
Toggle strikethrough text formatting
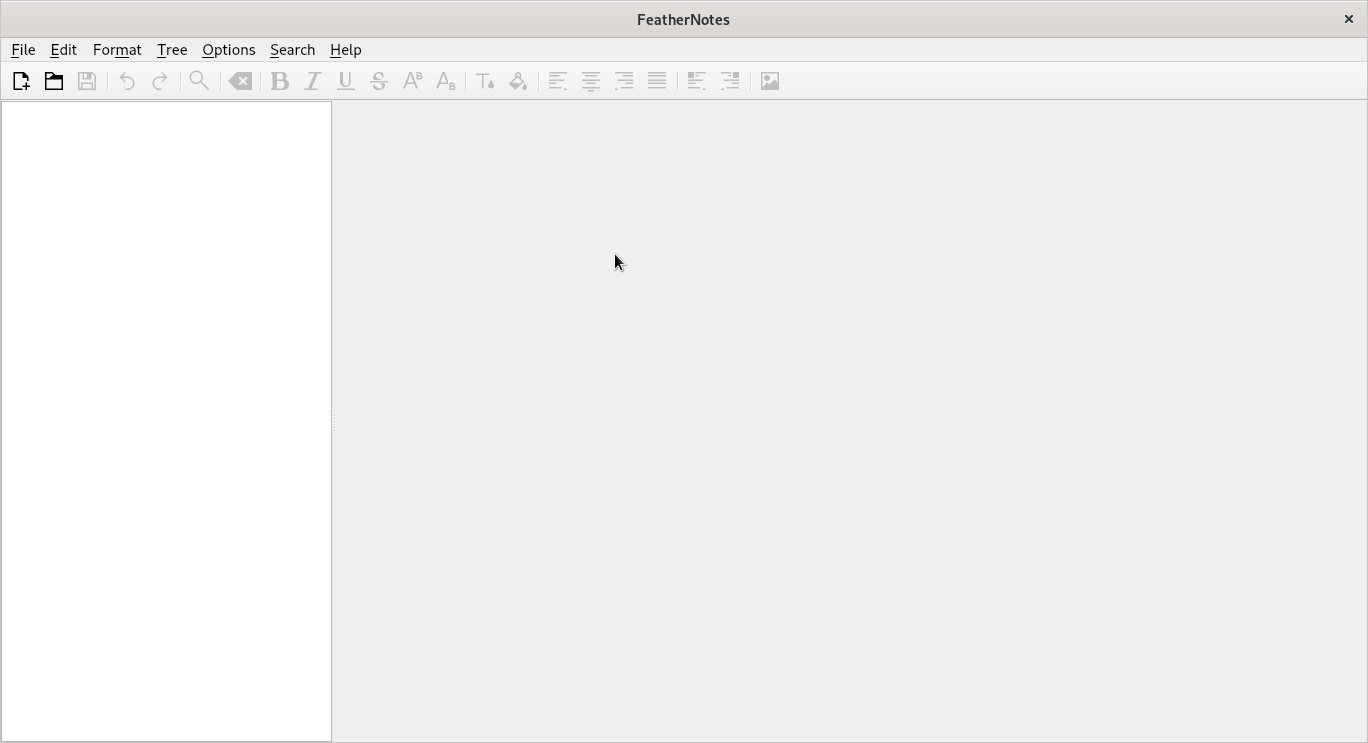click(x=379, y=81)
